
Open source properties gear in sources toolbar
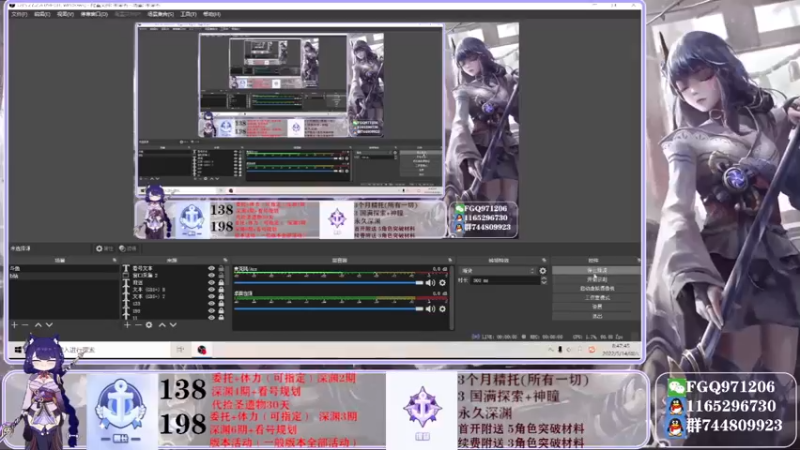click(x=149, y=324)
